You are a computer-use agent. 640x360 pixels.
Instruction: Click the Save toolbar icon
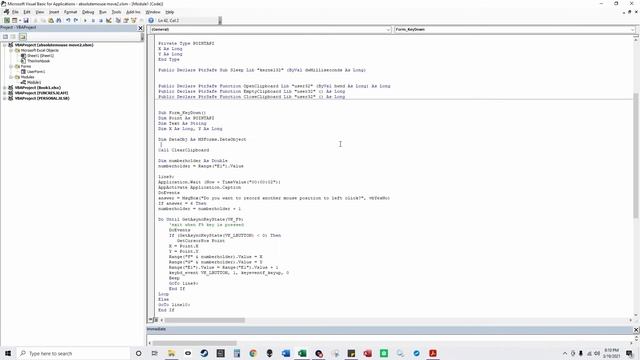26,20
